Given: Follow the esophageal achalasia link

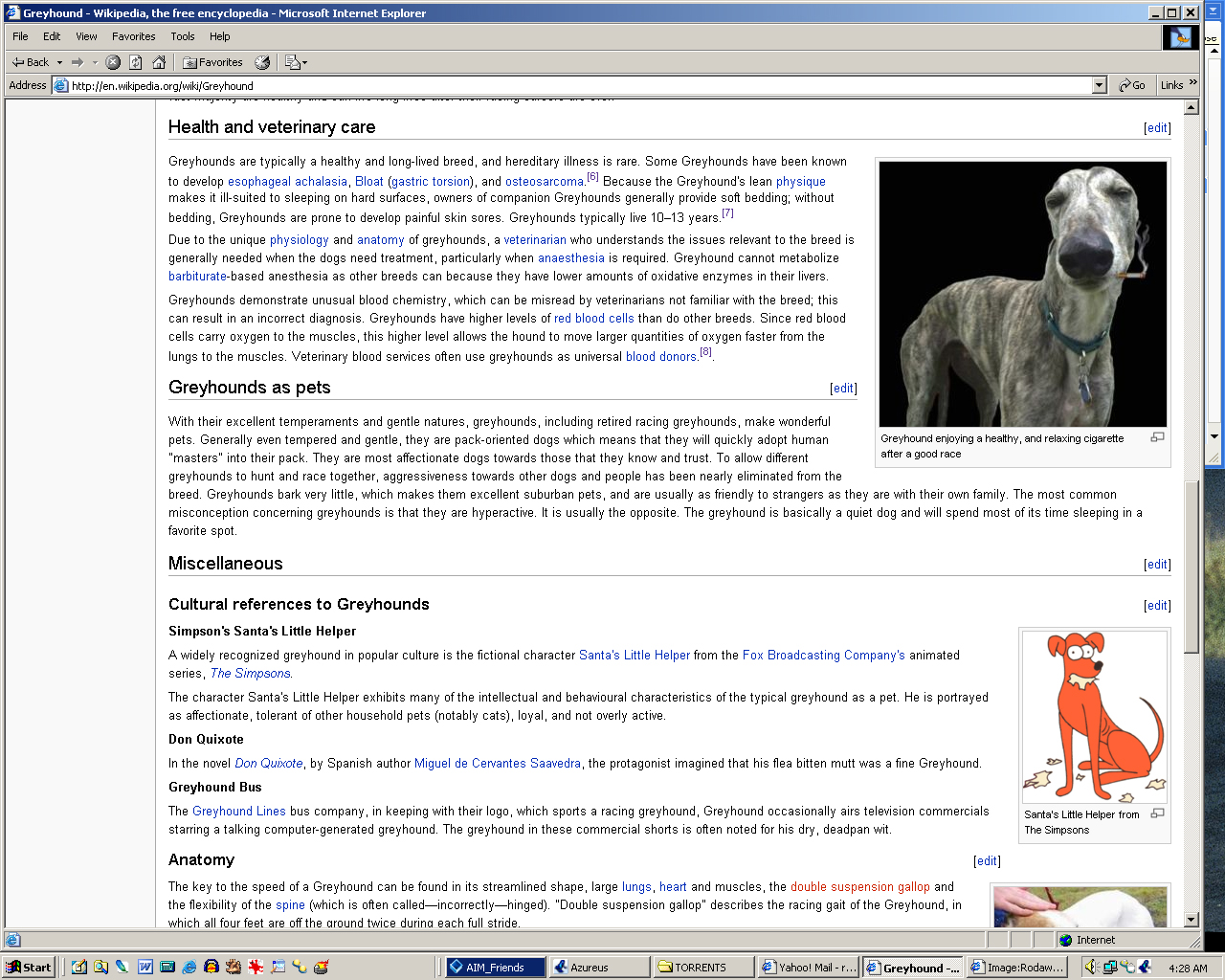Looking at the screenshot, I should [287, 181].
